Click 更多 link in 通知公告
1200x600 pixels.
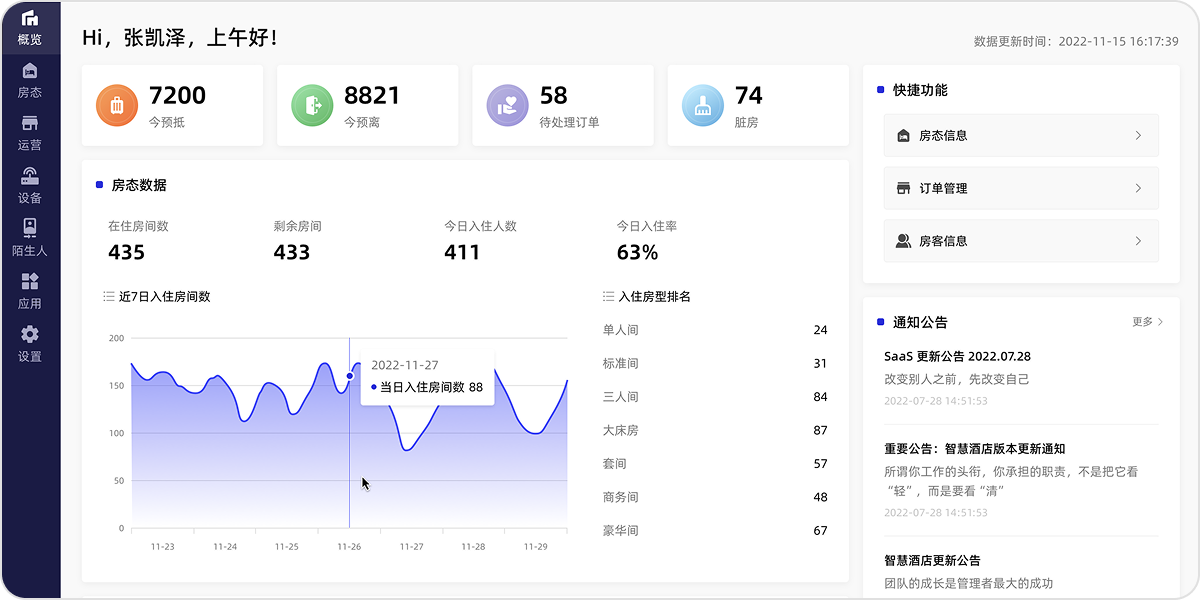tap(1147, 322)
